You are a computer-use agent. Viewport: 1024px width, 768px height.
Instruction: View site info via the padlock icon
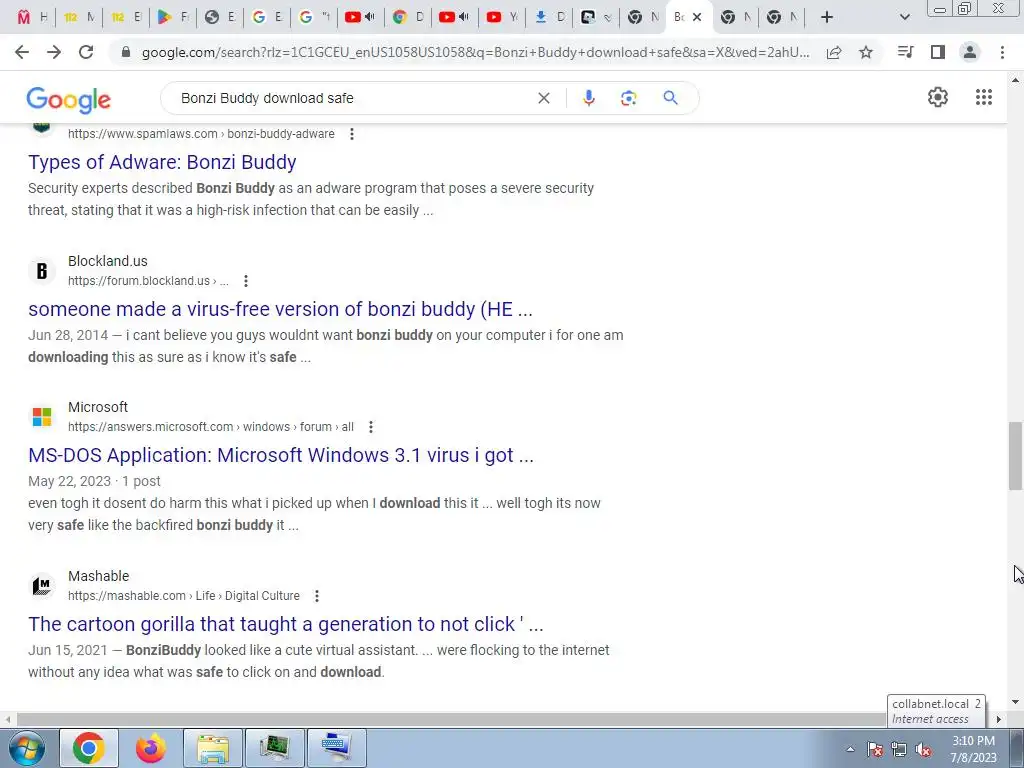126,52
